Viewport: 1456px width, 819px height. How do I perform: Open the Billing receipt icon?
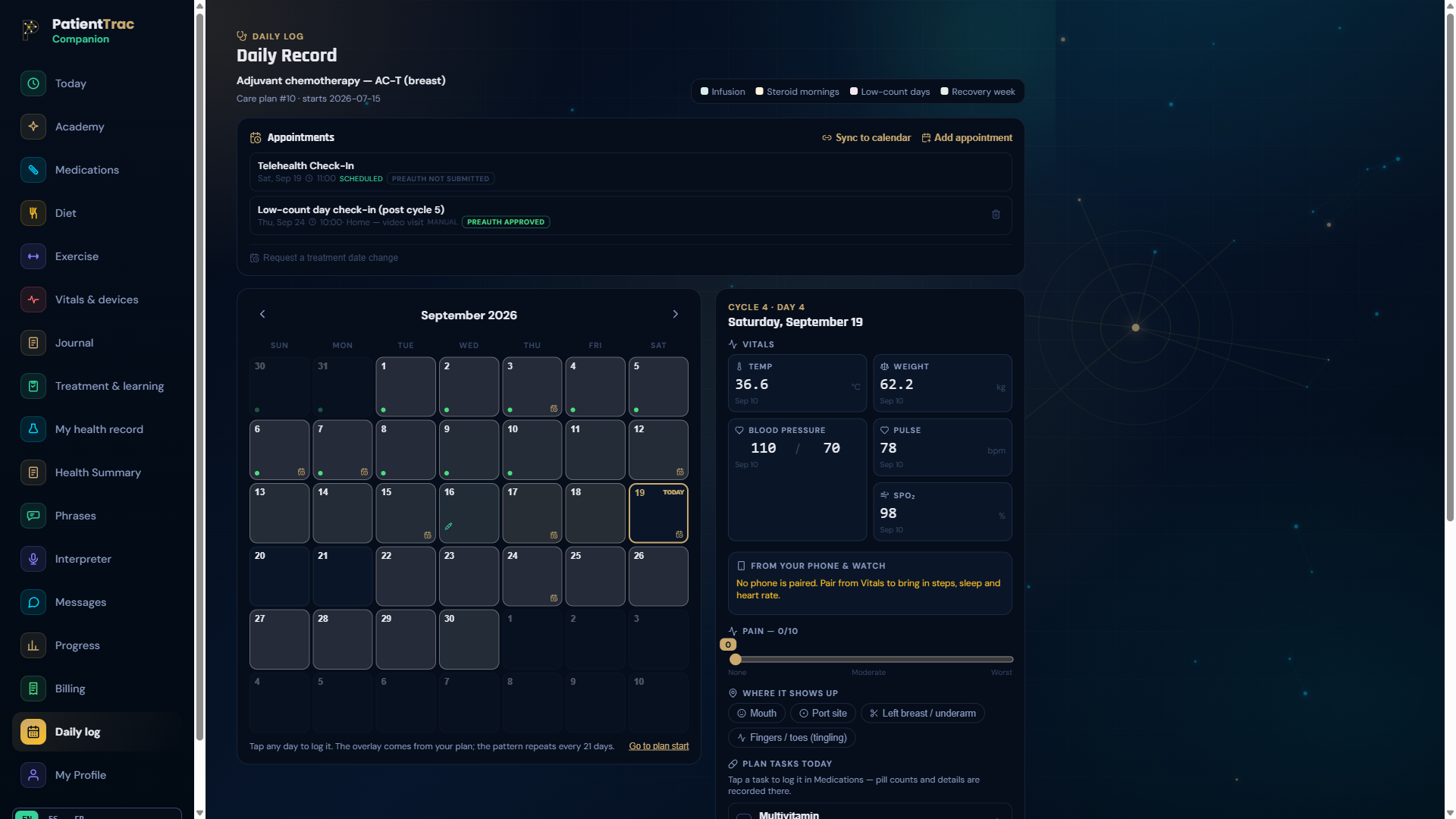[x=33, y=689]
